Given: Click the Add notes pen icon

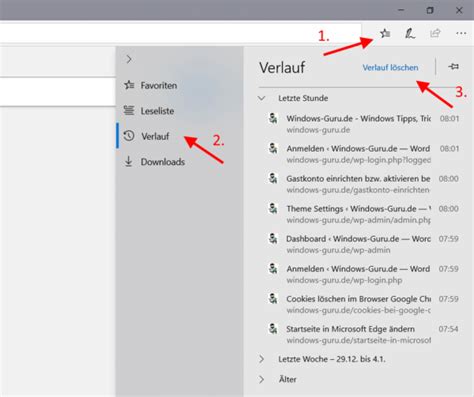Looking at the screenshot, I should click(x=410, y=33).
